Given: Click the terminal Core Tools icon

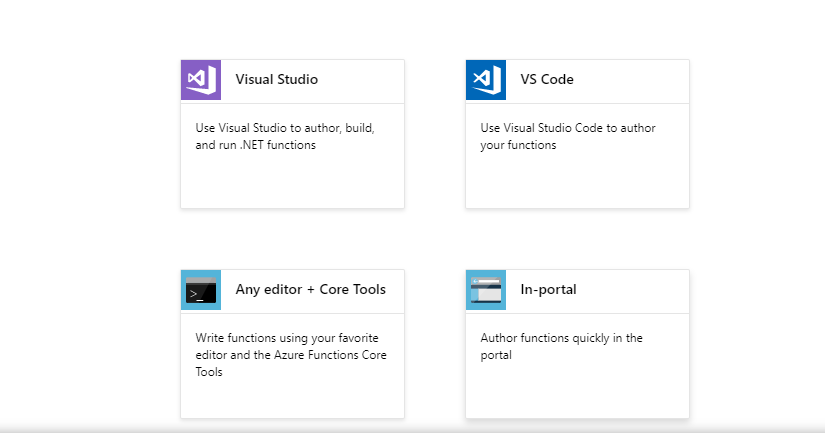Looking at the screenshot, I should pyautogui.click(x=201, y=290).
